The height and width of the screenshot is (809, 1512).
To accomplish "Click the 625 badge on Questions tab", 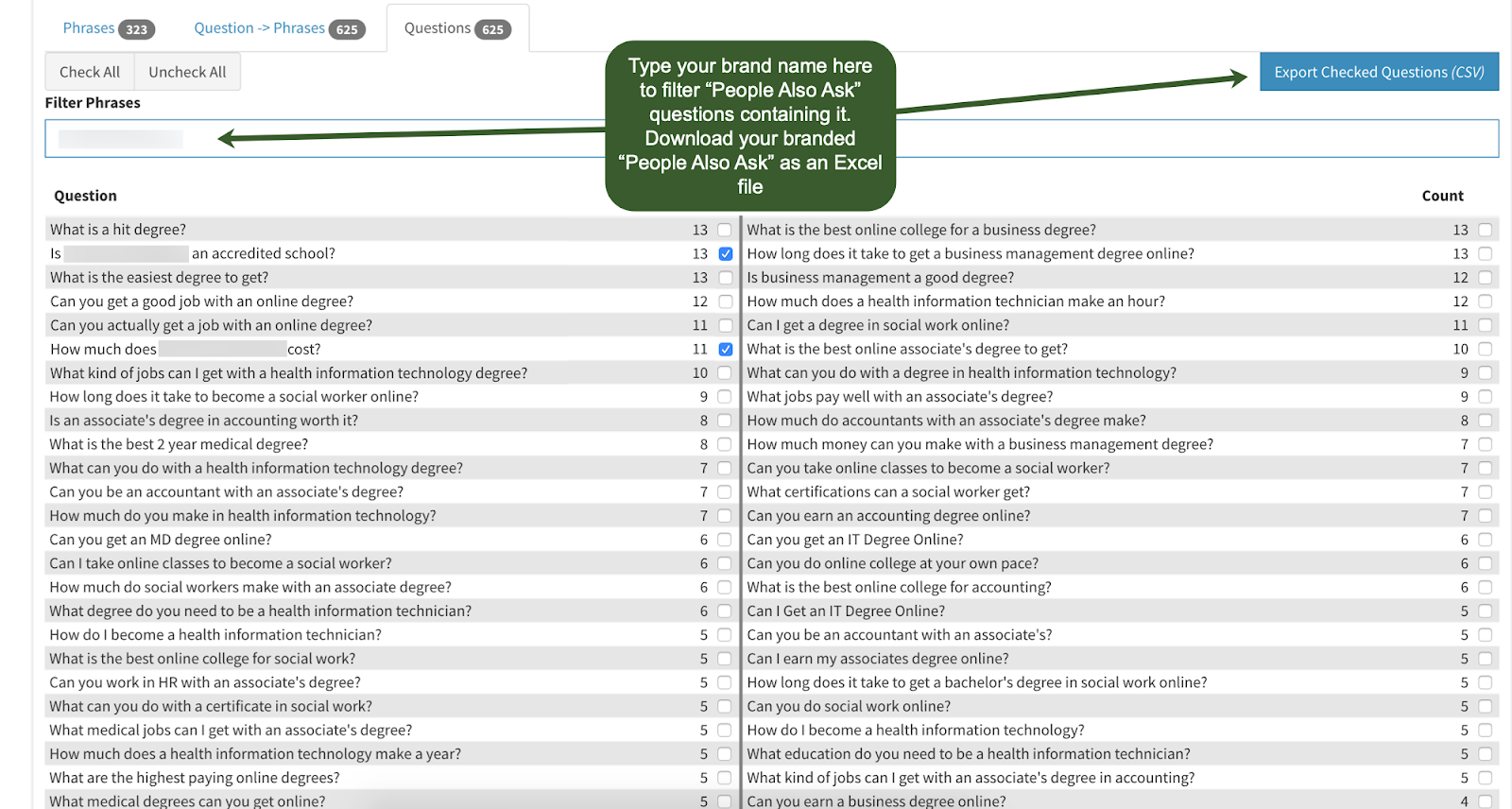I will tap(492, 29).
